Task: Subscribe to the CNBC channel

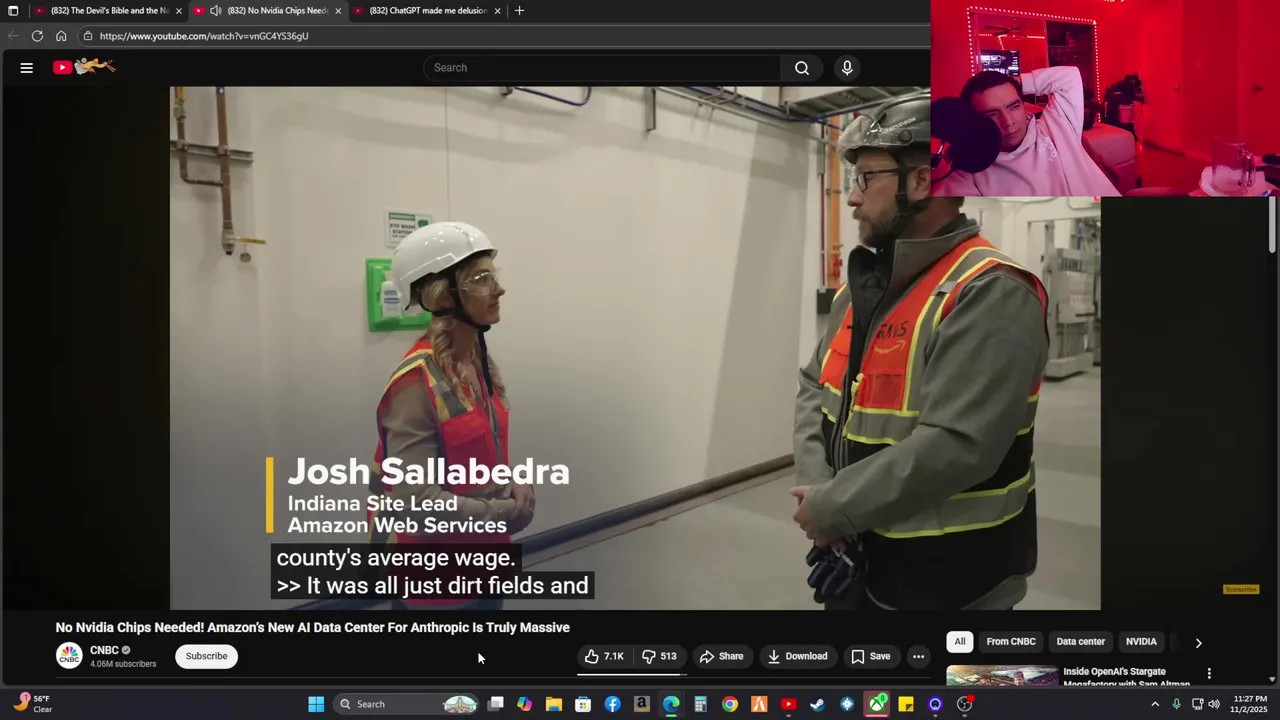Action: click(x=206, y=656)
